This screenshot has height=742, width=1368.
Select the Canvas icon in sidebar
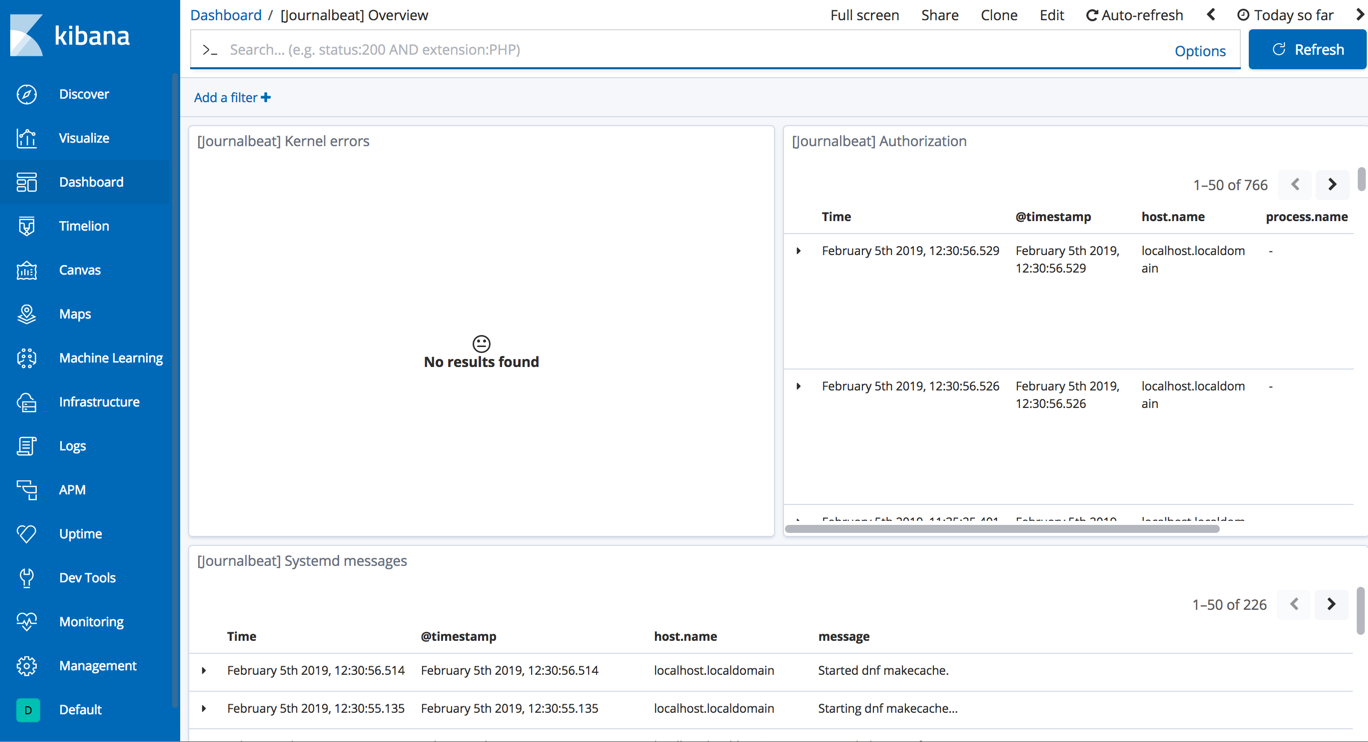(27, 270)
